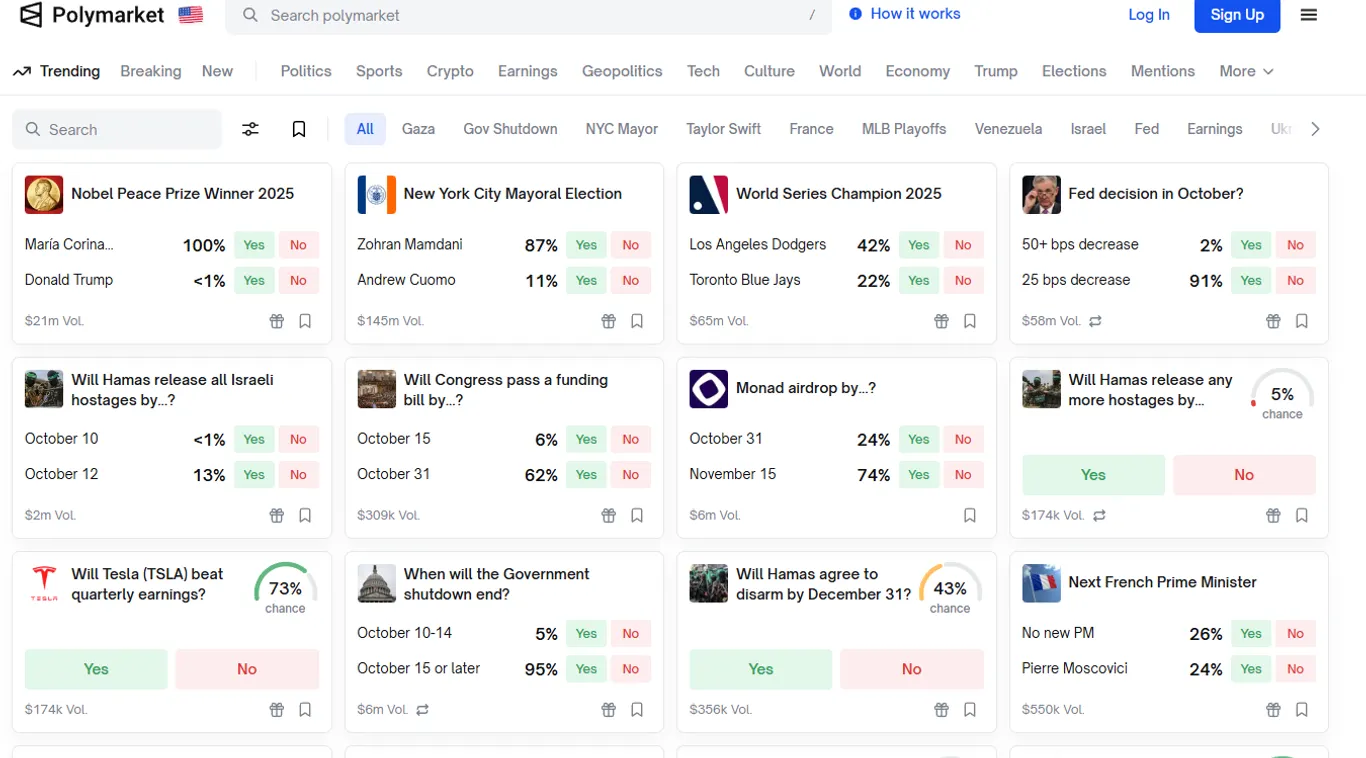This screenshot has width=1366, height=758.
Task: Expand the More categories dropdown
Action: tap(1246, 71)
